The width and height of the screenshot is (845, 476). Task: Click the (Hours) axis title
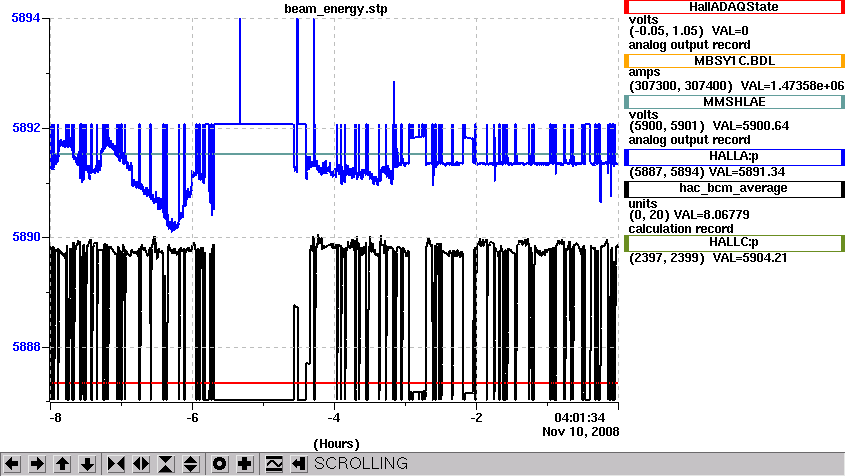click(x=336, y=444)
